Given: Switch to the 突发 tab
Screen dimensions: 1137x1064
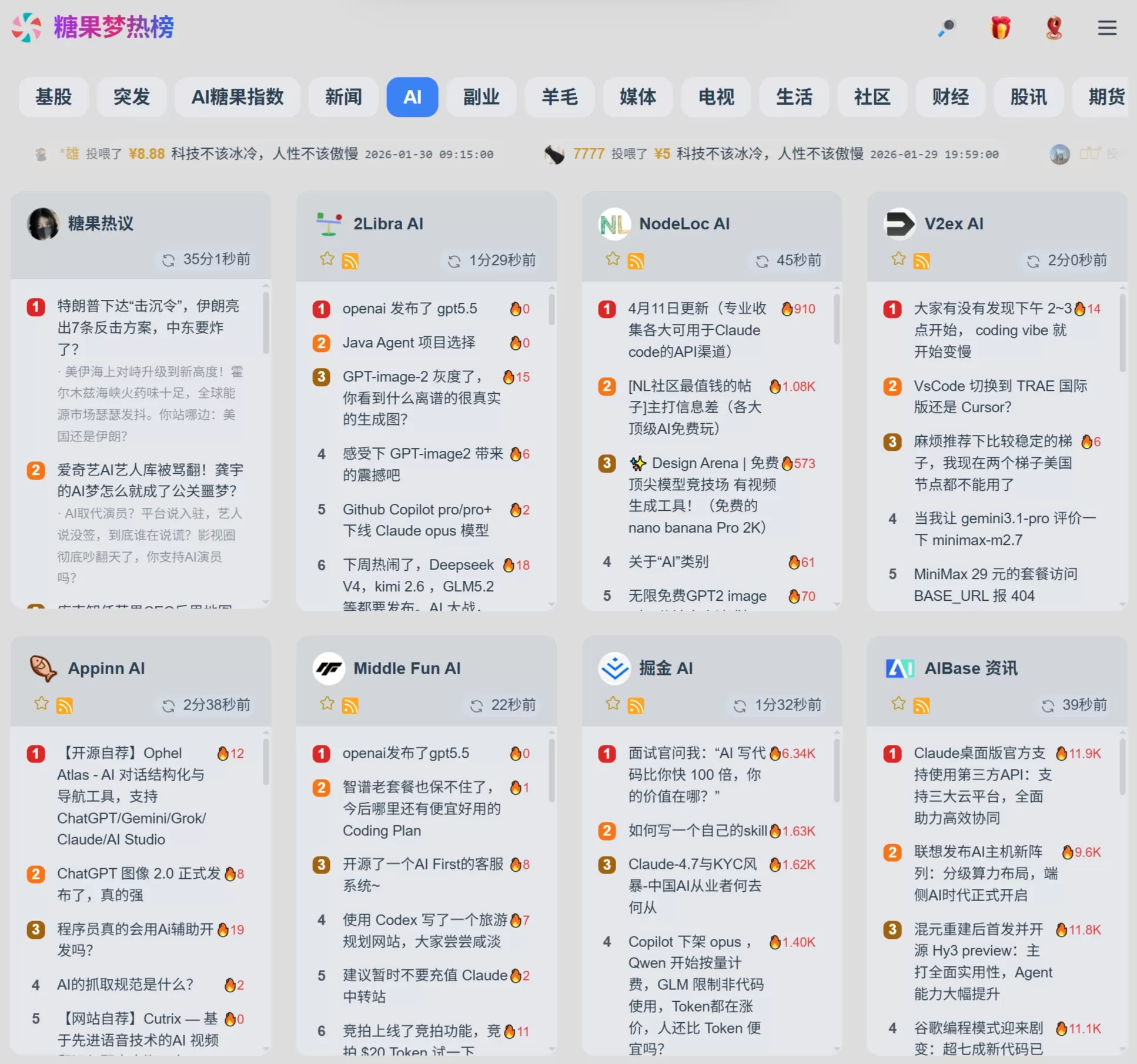Looking at the screenshot, I should [131, 97].
